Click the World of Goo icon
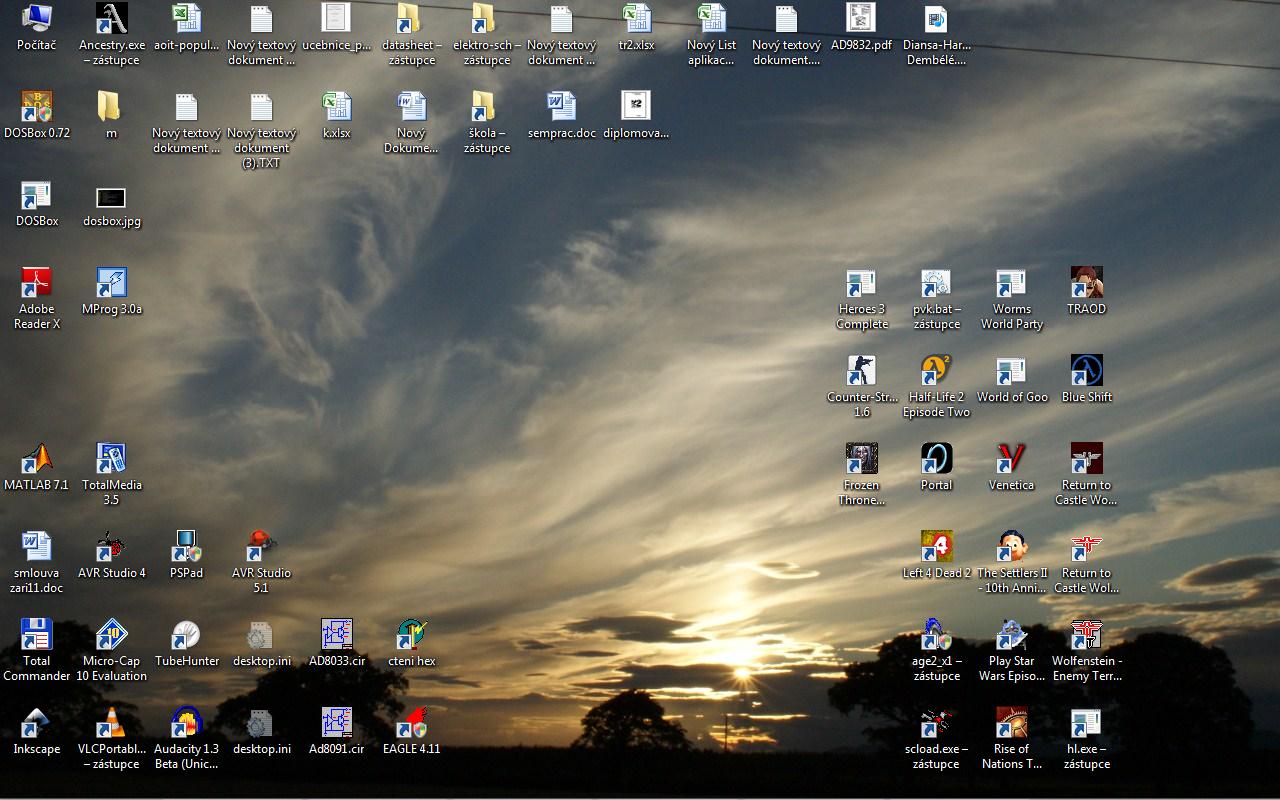Image resolution: width=1280 pixels, height=800 pixels. tap(1011, 371)
